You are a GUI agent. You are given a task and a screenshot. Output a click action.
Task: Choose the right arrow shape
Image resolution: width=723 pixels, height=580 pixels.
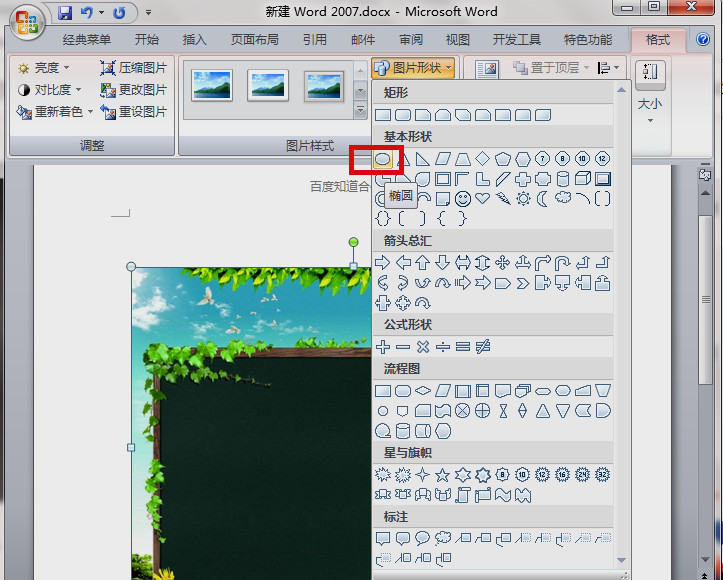(383, 263)
